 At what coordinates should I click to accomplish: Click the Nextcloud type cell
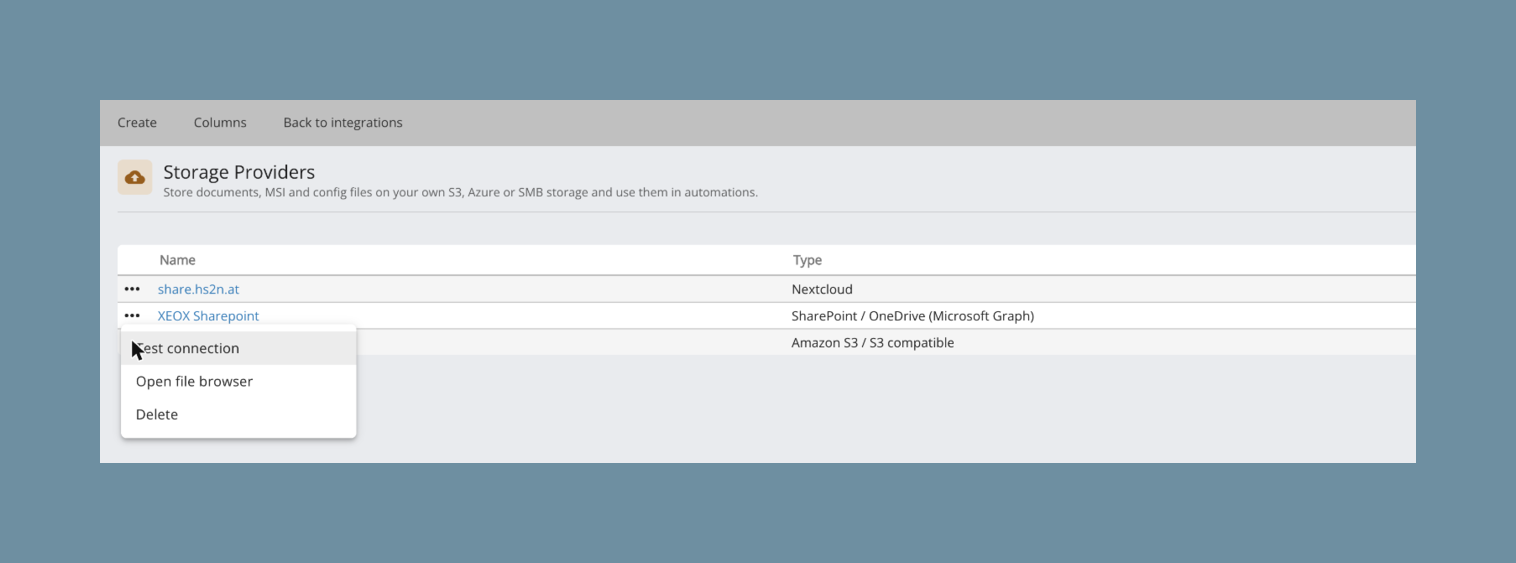pos(822,289)
